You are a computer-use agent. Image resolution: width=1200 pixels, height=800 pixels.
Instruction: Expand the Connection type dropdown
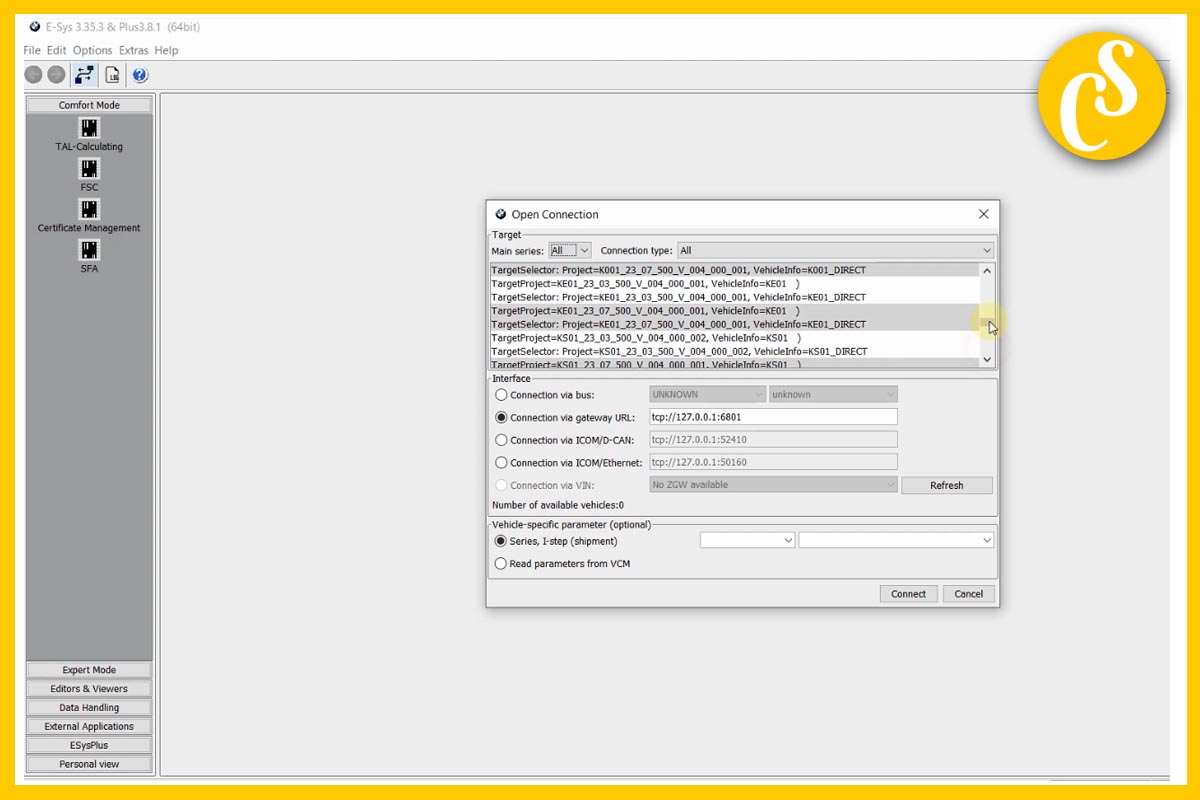tap(986, 250)
